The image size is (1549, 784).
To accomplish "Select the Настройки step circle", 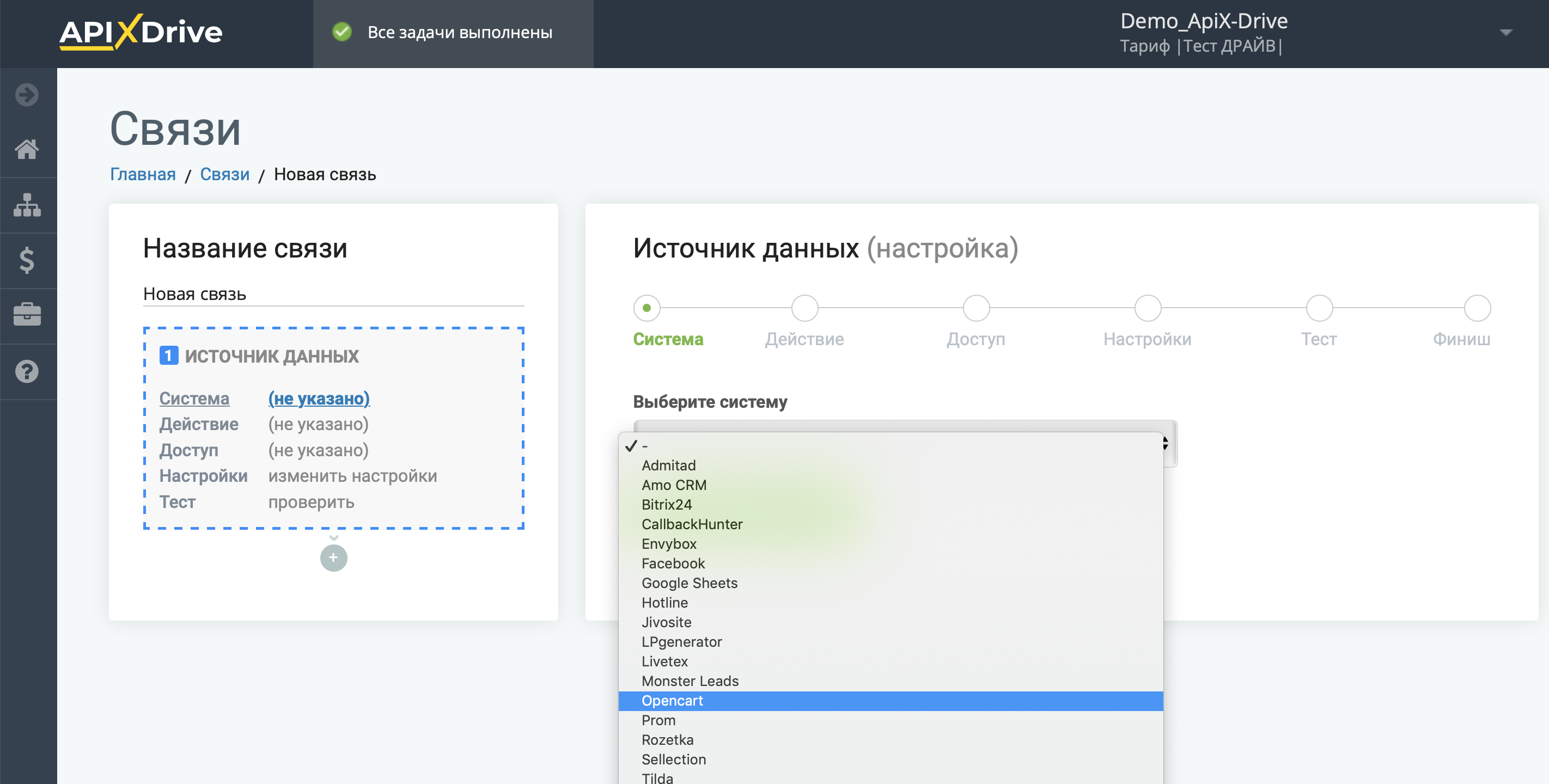I will point(1148,308).
